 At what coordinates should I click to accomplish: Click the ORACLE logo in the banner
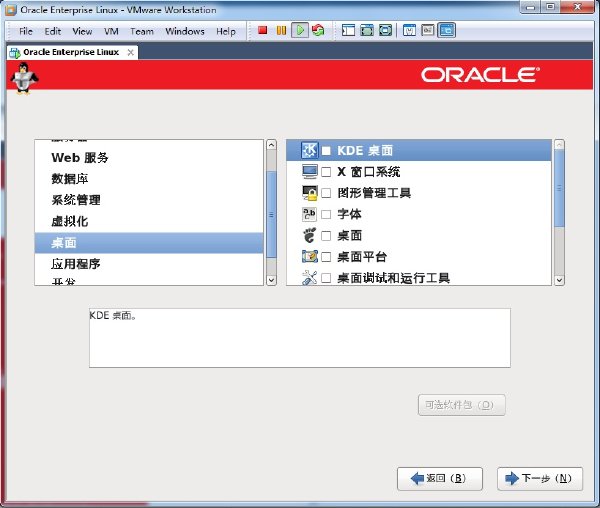click(x=481, y=75)
